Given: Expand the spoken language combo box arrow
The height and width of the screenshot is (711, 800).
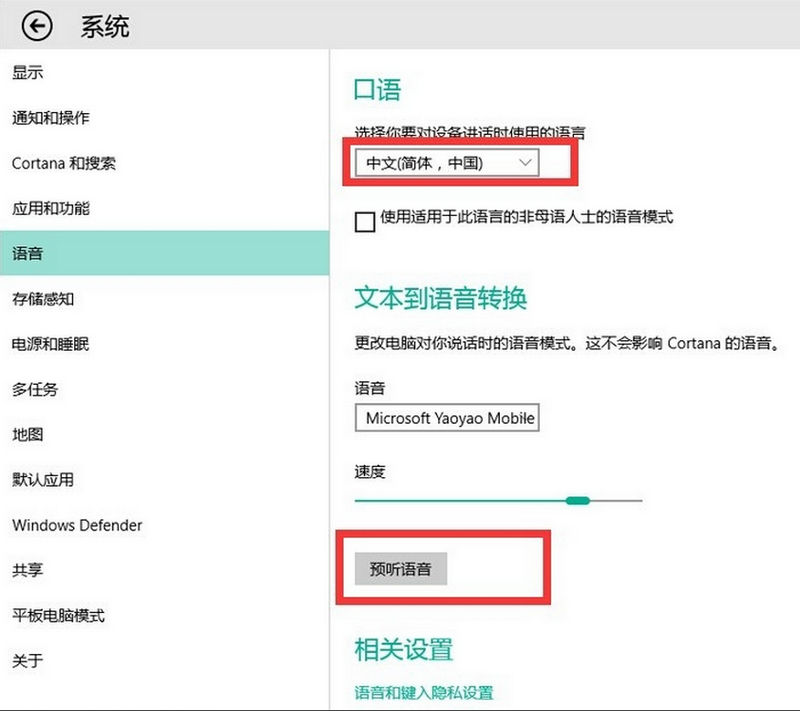Looking at the screenshot, I should (x=525, y=162).
